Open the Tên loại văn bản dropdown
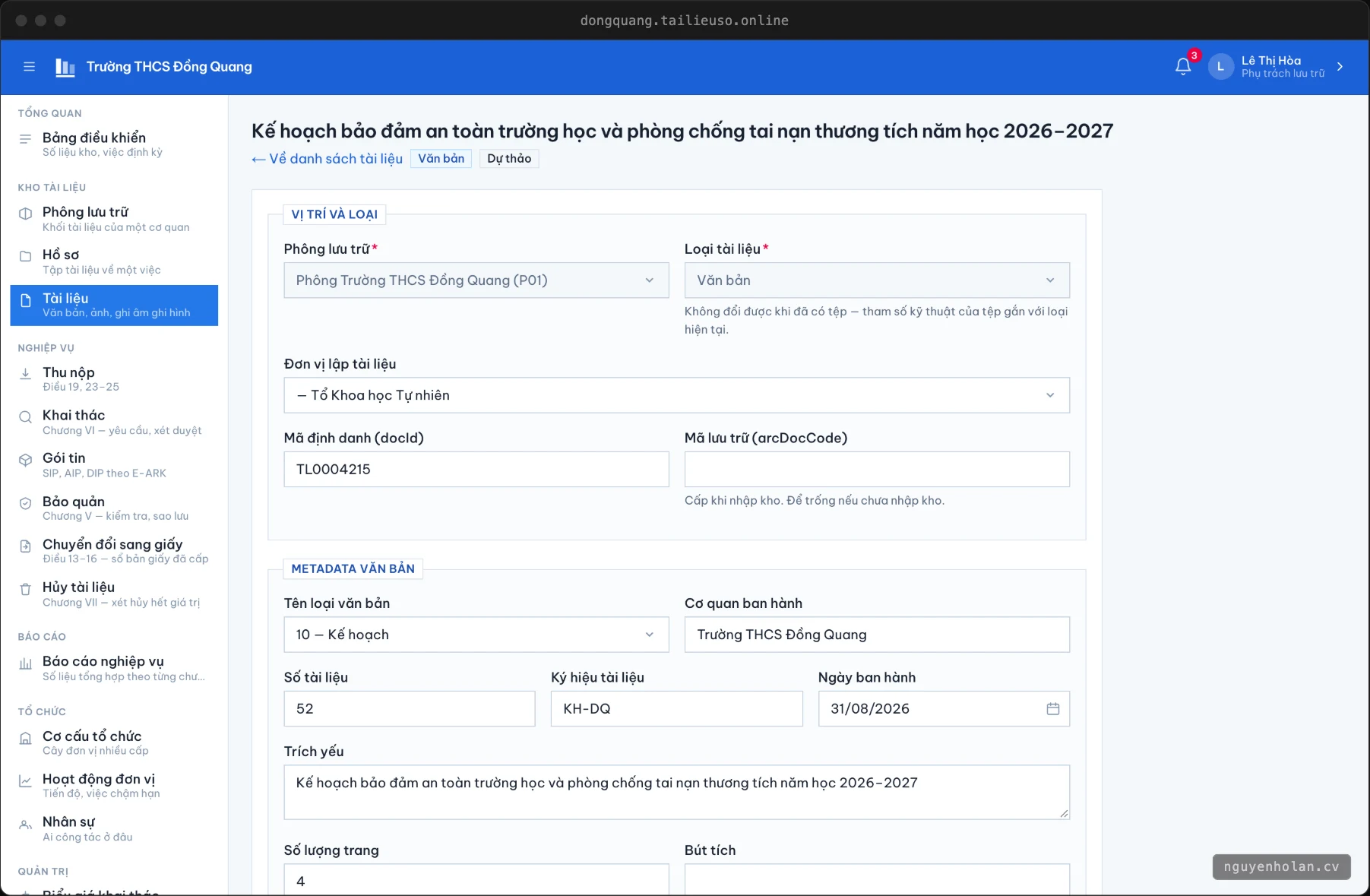Image resolution: width=1370 pixels, height=896 pixels. click(476, 635)
